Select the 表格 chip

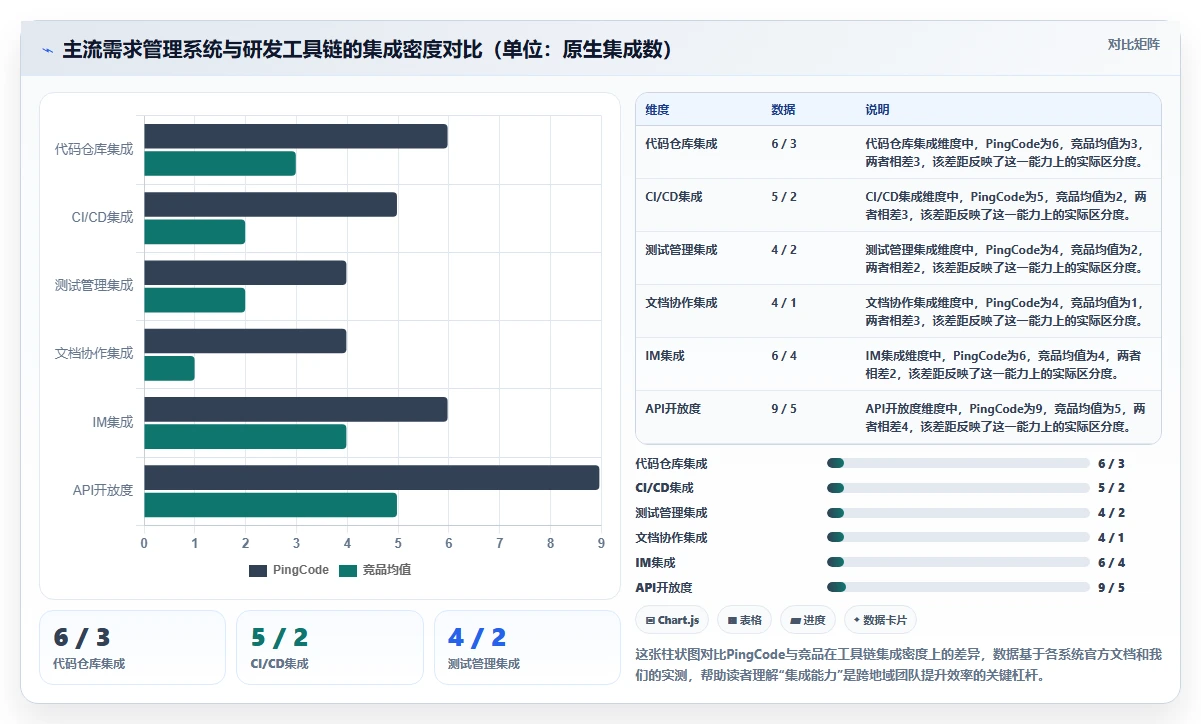pos(745,620)
